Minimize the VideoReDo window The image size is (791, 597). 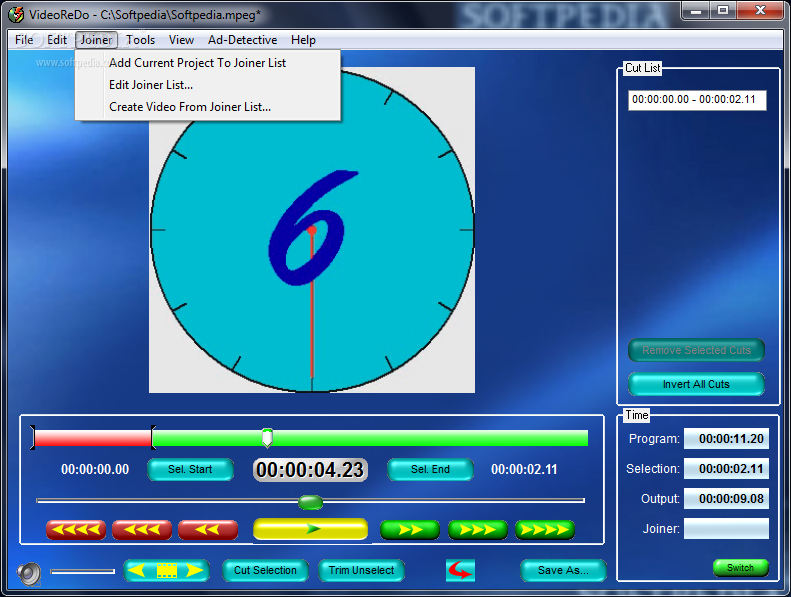point(696,11)
